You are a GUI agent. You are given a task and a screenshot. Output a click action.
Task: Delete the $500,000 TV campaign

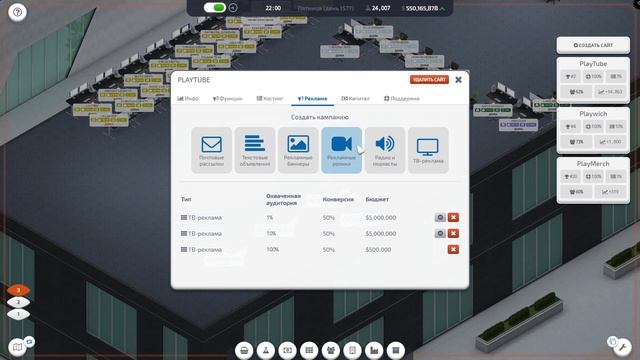(453, 249)
